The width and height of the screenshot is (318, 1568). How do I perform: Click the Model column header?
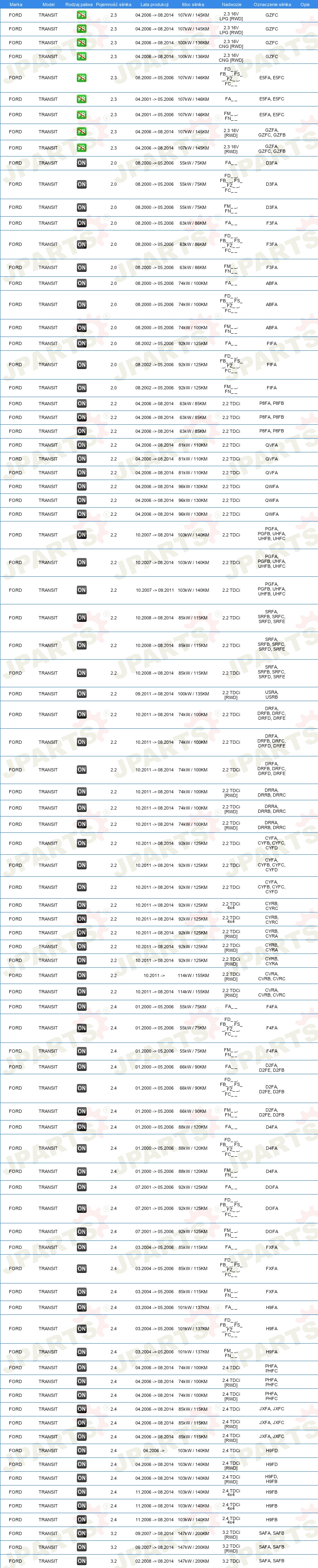click(x=48, y=4)
